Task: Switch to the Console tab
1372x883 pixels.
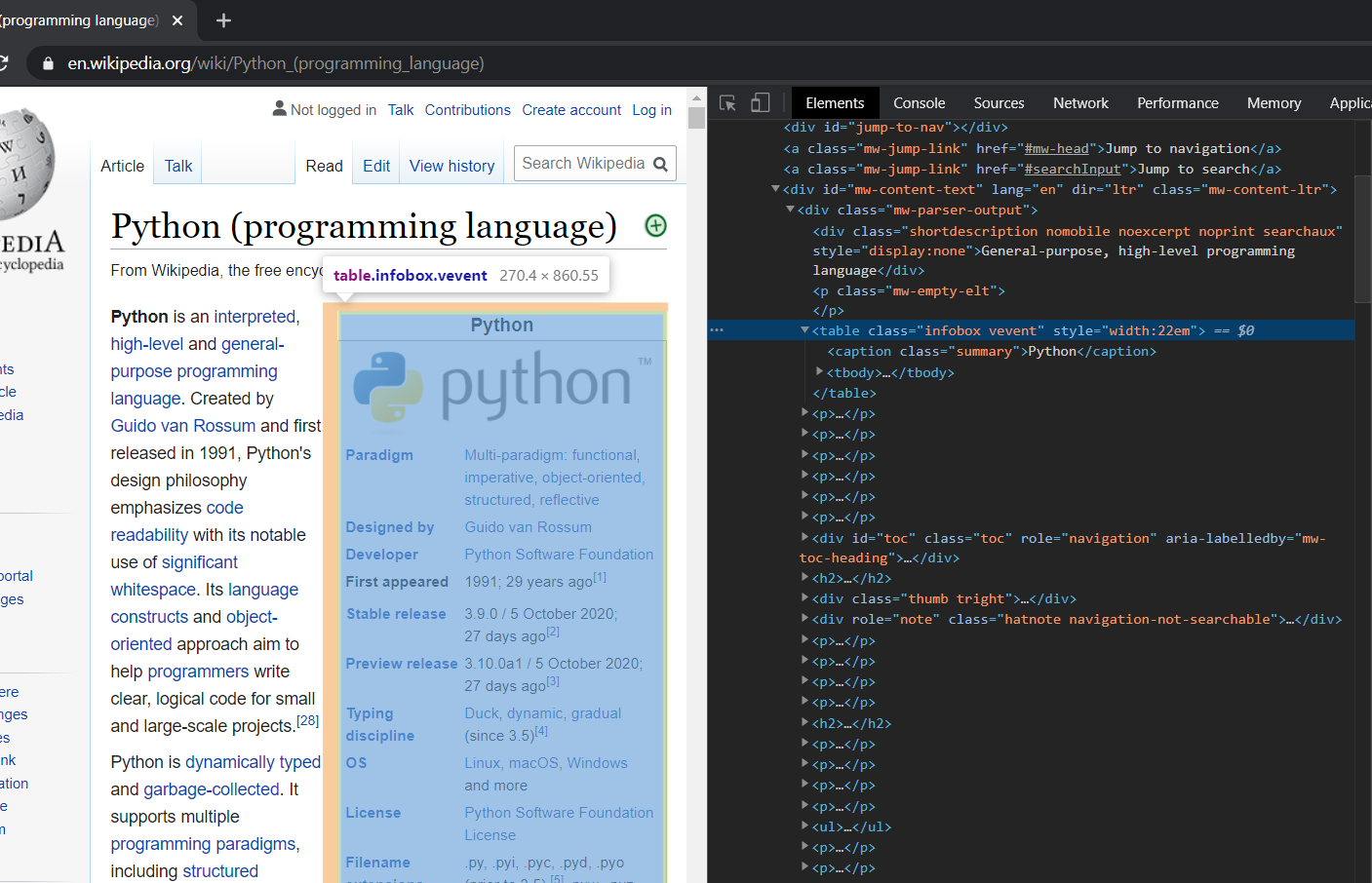Action: click(x=919, y=103)
